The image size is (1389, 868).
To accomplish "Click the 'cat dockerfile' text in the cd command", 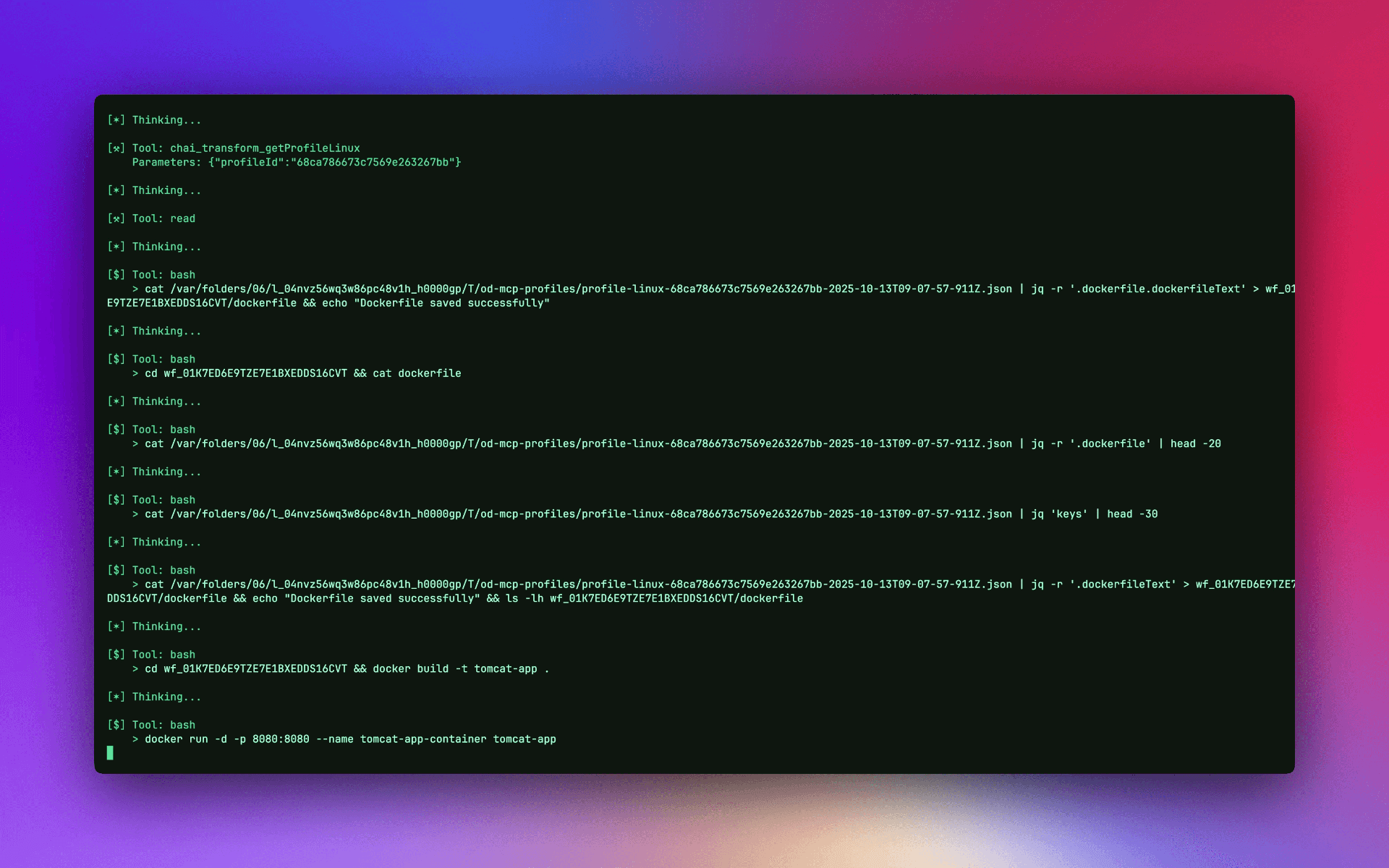I will 417,374.
